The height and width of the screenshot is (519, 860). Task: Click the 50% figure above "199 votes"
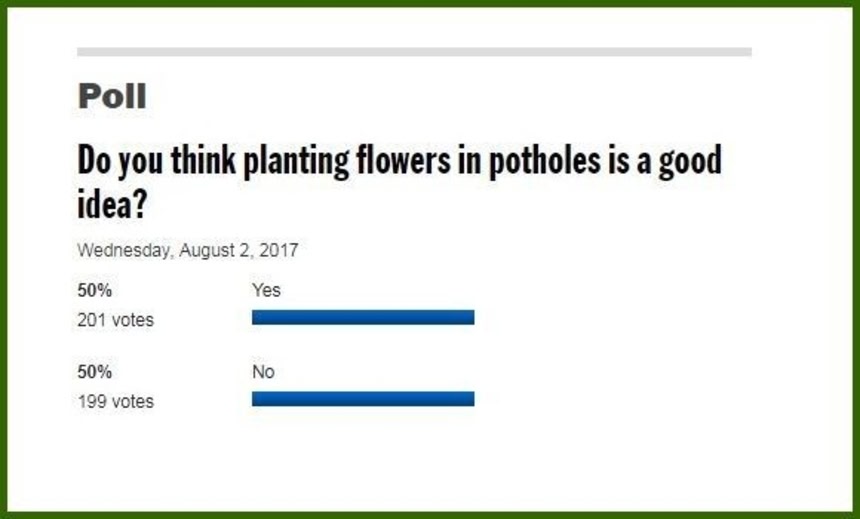click(94, 372)
